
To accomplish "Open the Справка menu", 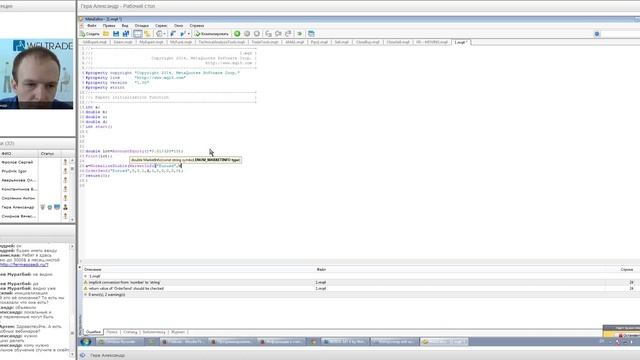I will coord(197,26).
